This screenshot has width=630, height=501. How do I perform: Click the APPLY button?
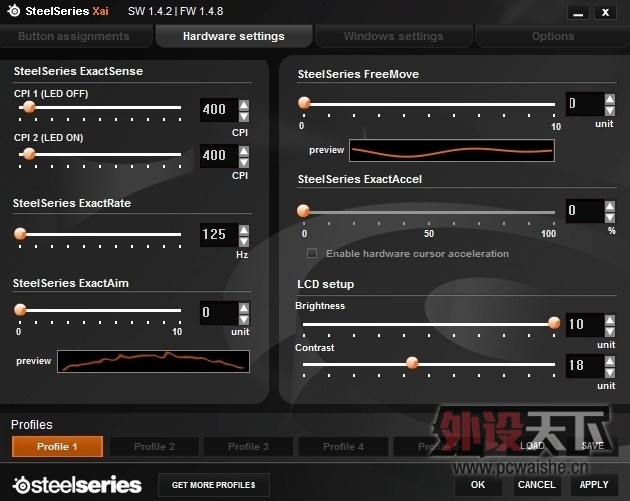click(x=594, y=485)
